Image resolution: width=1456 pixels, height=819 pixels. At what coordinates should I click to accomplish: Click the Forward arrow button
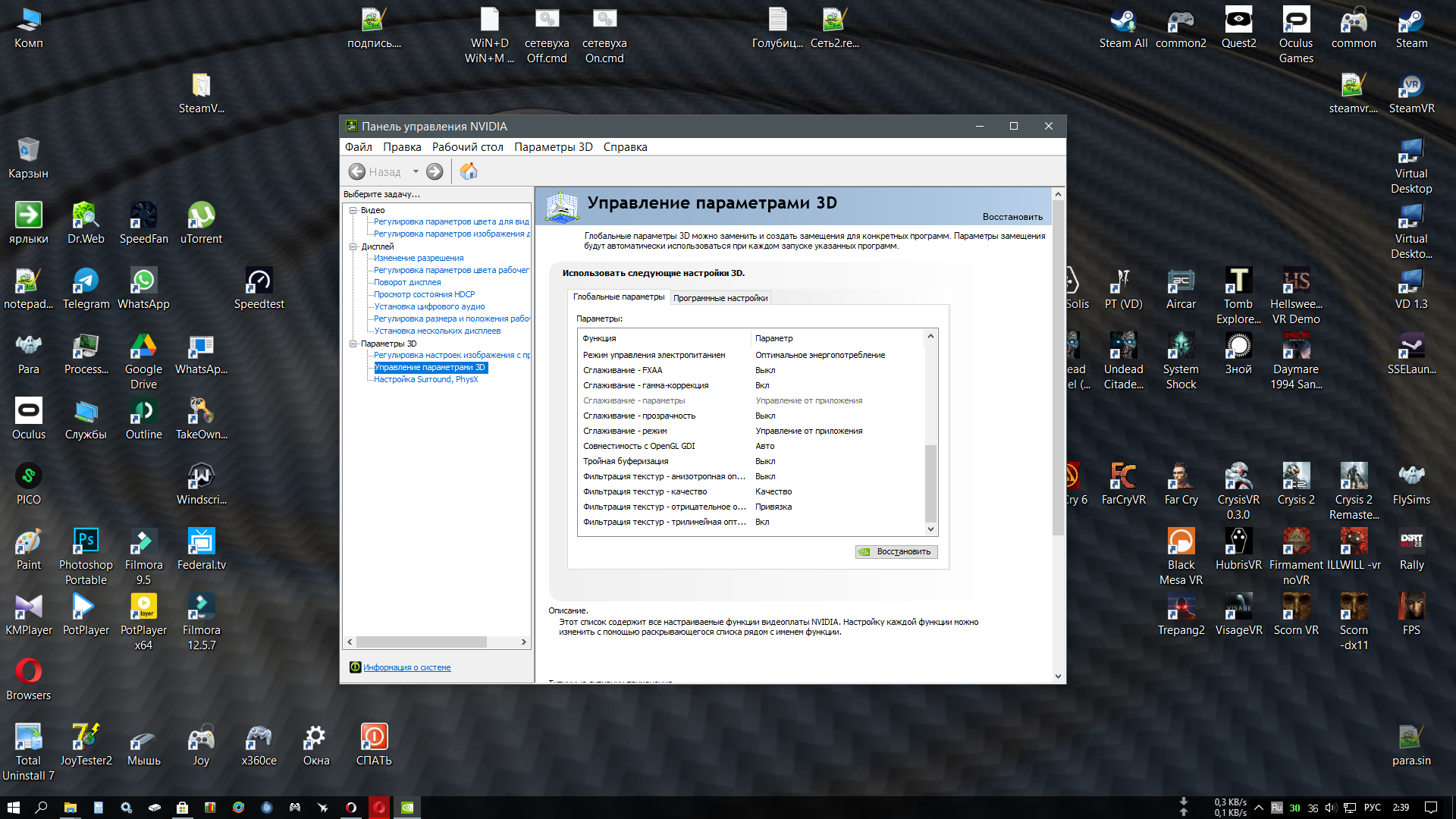[x=435, y=171]
